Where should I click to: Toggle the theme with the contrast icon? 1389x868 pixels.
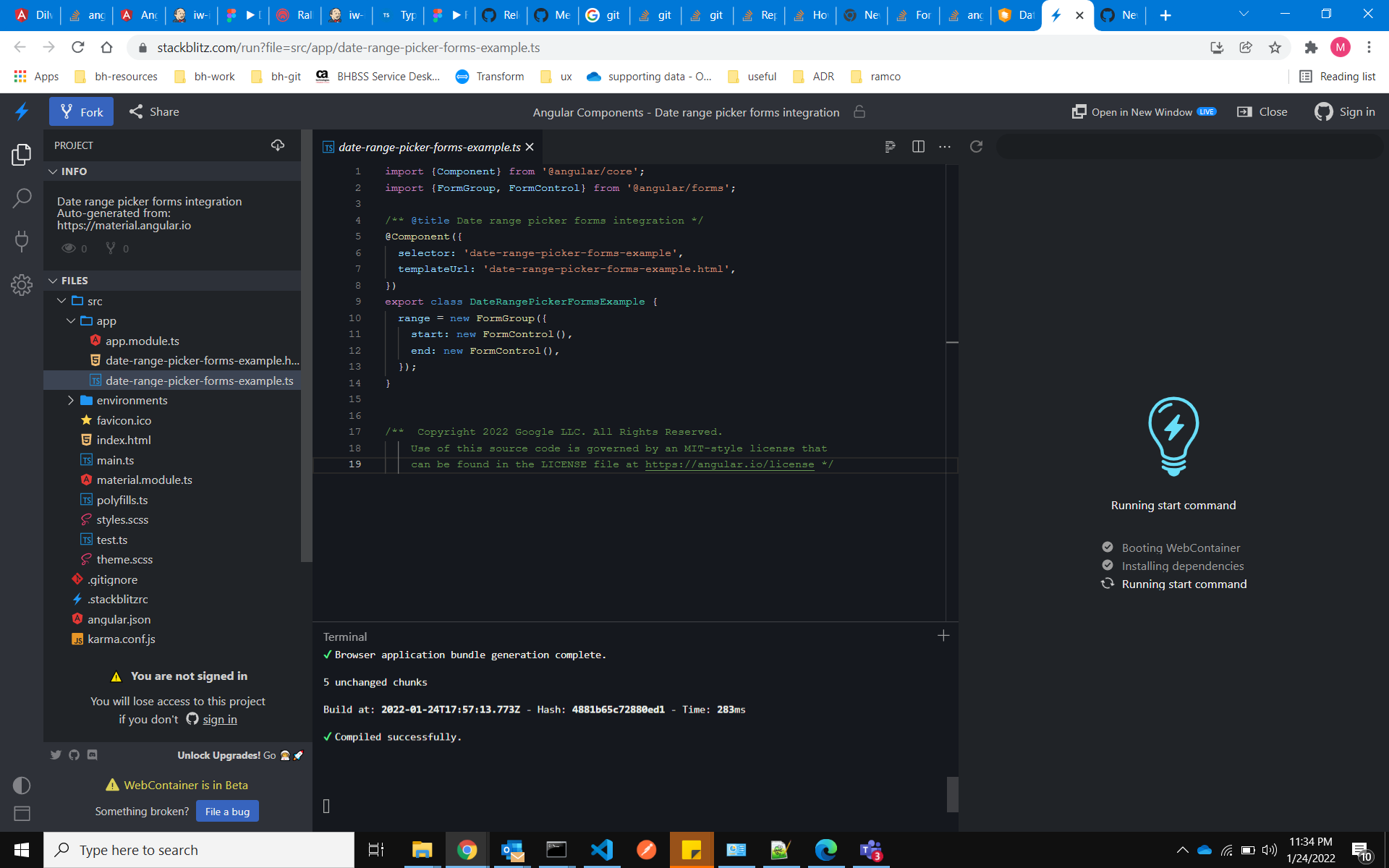[x=22, y=786]
